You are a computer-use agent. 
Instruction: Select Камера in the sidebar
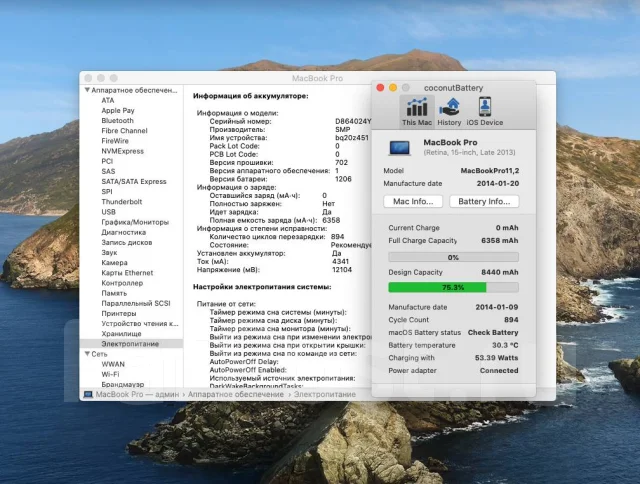(x=114, y=263)
